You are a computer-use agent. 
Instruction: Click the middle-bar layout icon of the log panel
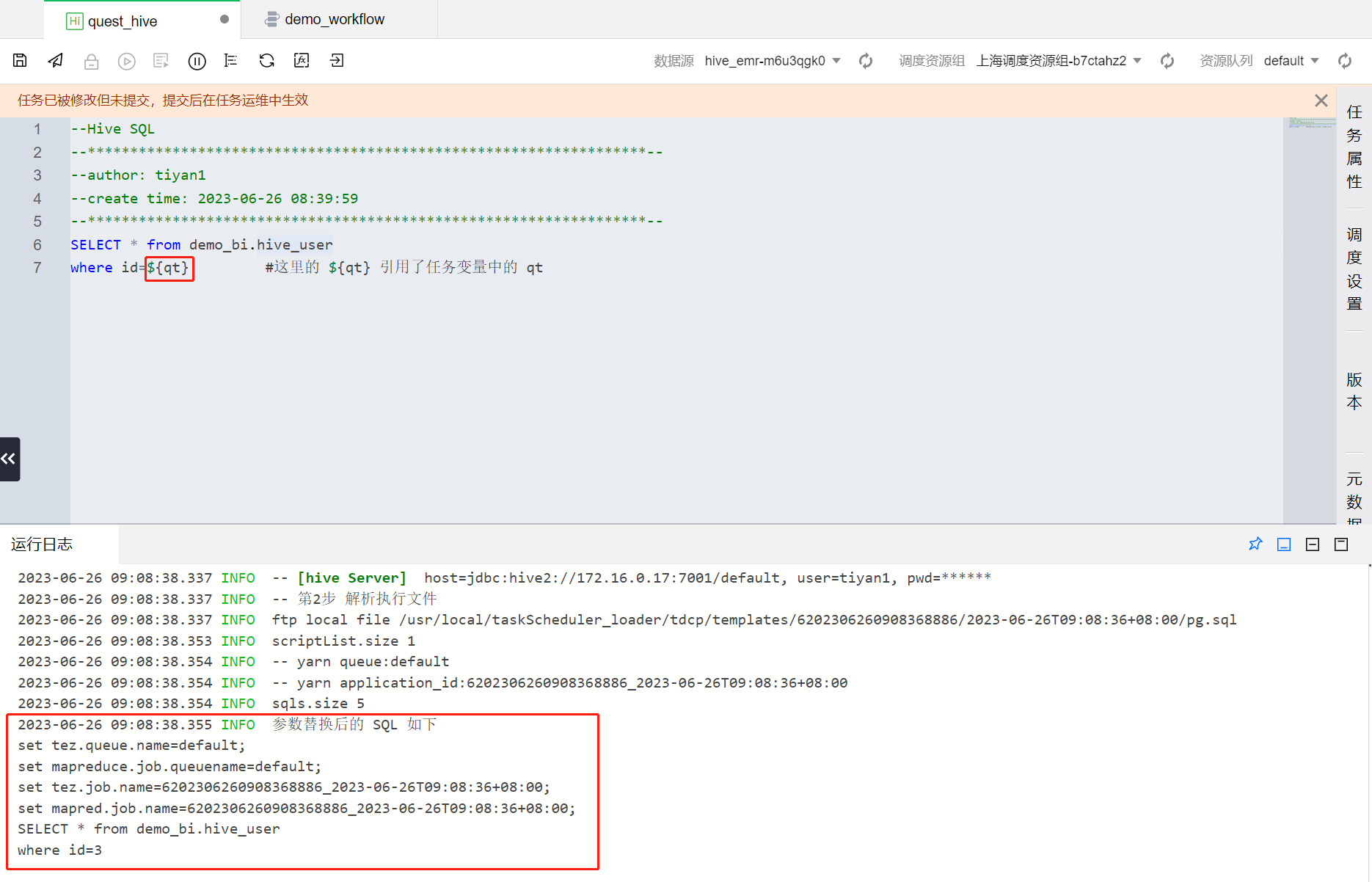coord(1313,544)
